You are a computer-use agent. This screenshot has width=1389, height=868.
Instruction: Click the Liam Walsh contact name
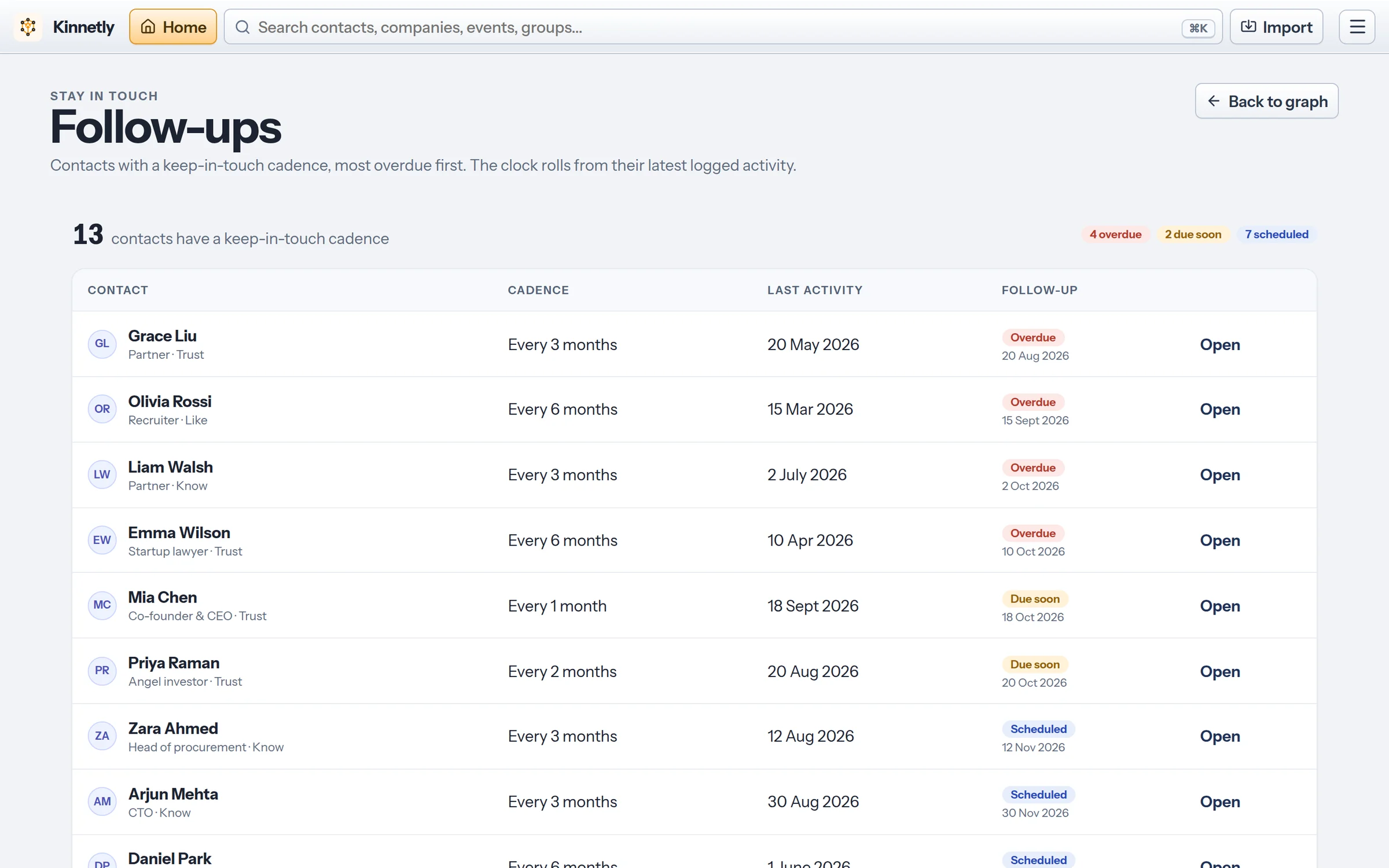(x=170, y=467)
